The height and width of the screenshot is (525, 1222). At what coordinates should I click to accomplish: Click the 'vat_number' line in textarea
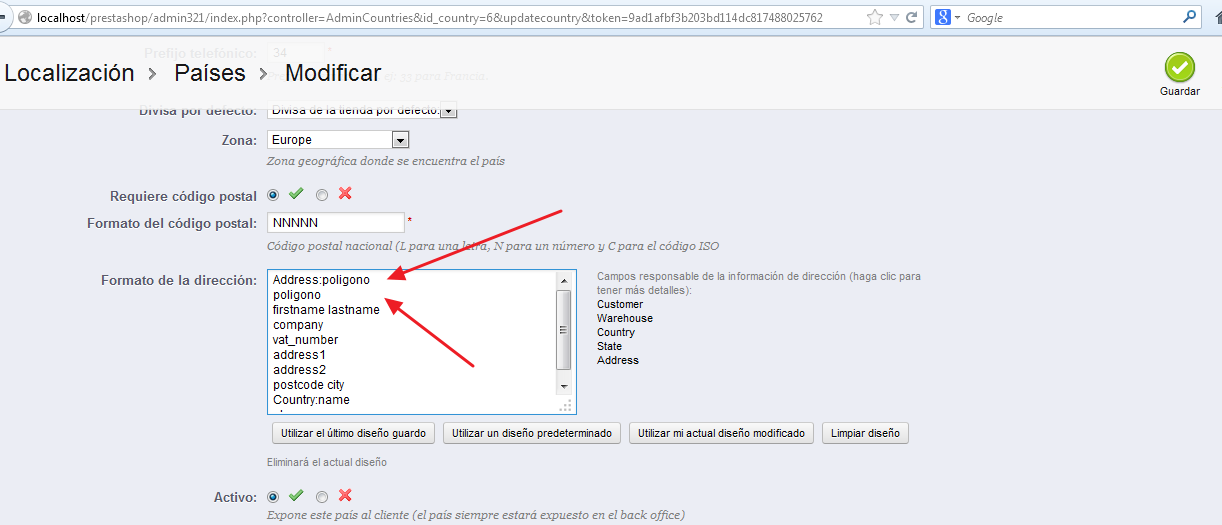pyautogui.click(x=305, y=340)
